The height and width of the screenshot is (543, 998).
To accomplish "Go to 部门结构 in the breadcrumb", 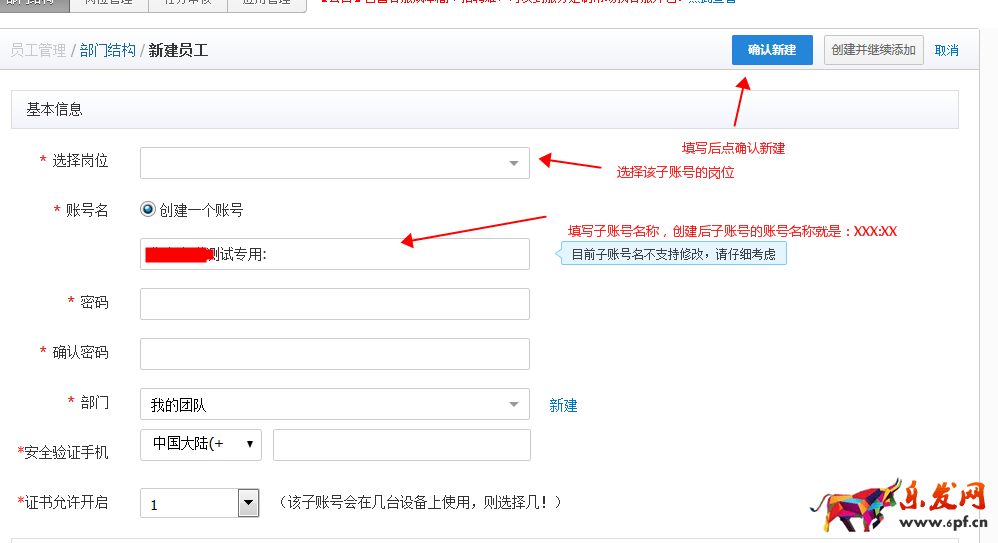I will [x=108, y=50].
